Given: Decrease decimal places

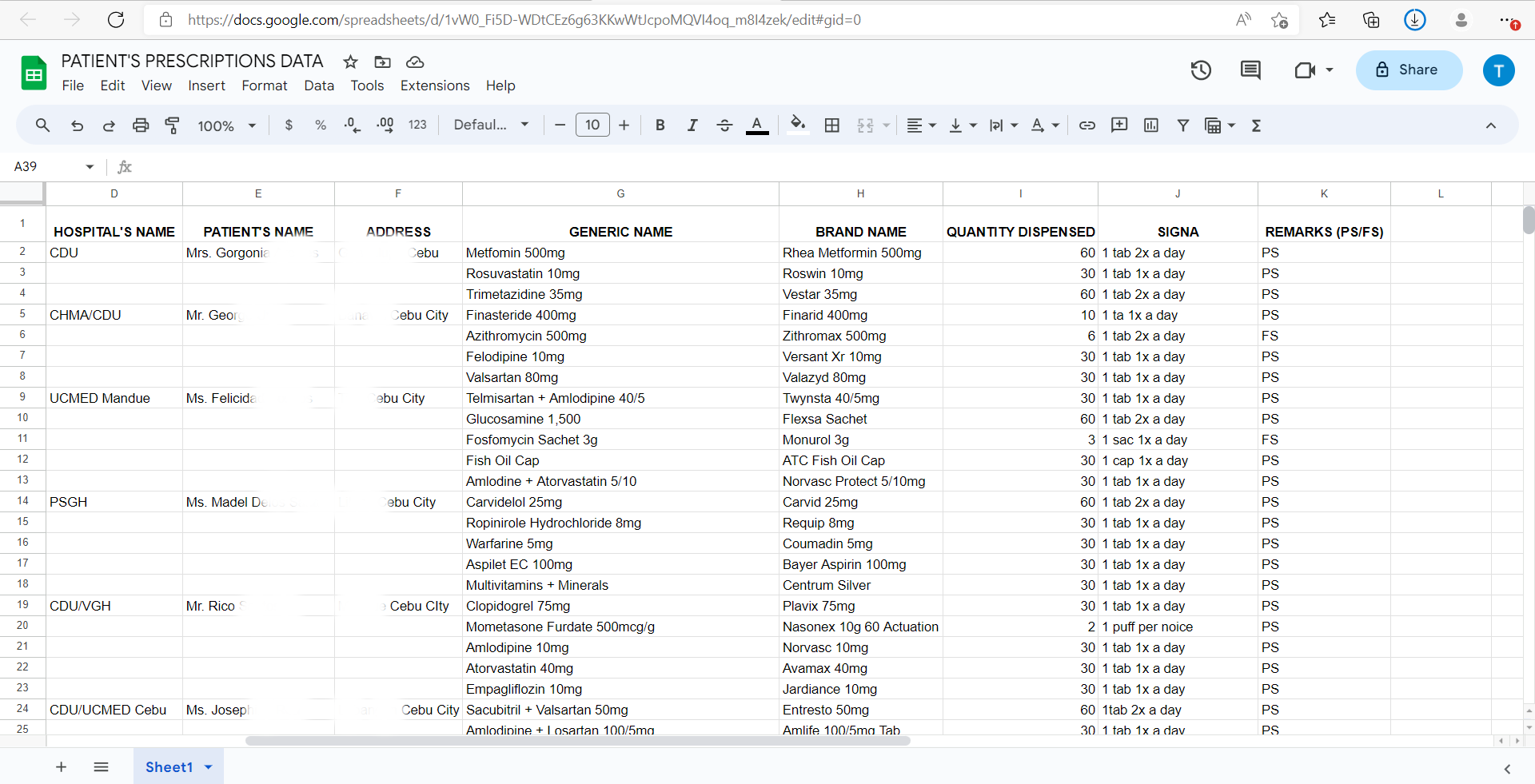Looking at the screenshot, I should click(353, 125).
